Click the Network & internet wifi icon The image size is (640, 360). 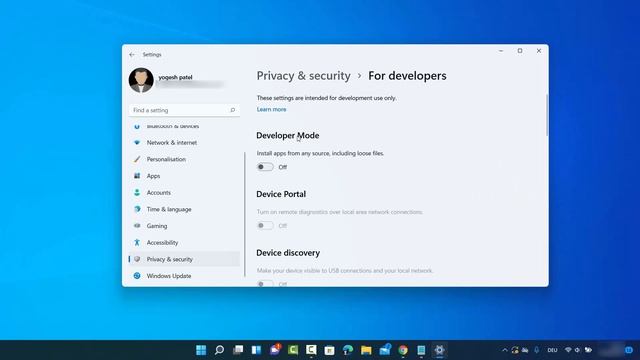point(137,142)
